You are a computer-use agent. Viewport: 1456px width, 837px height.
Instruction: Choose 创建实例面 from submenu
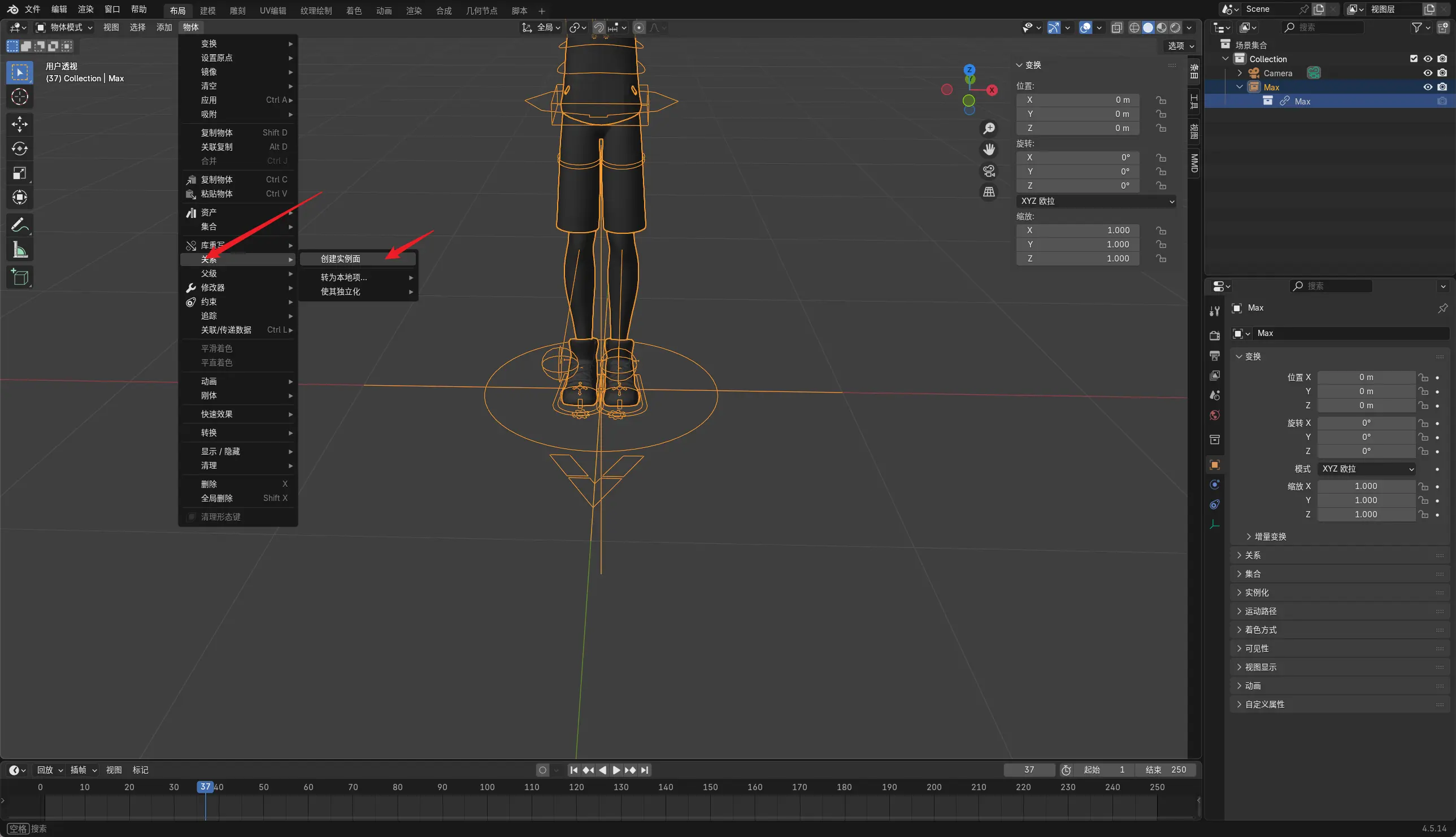[x=358, y=259]
